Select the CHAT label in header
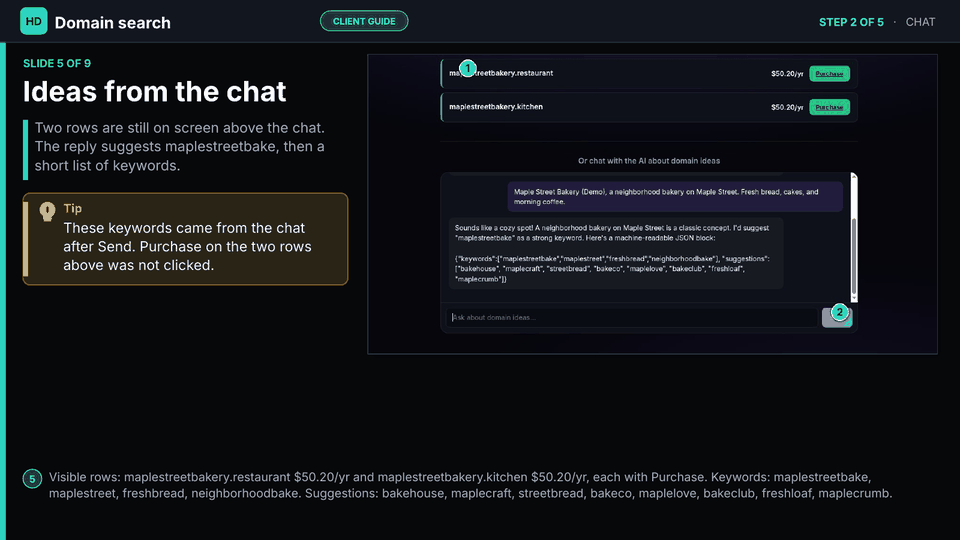 [x=920, y=22]
